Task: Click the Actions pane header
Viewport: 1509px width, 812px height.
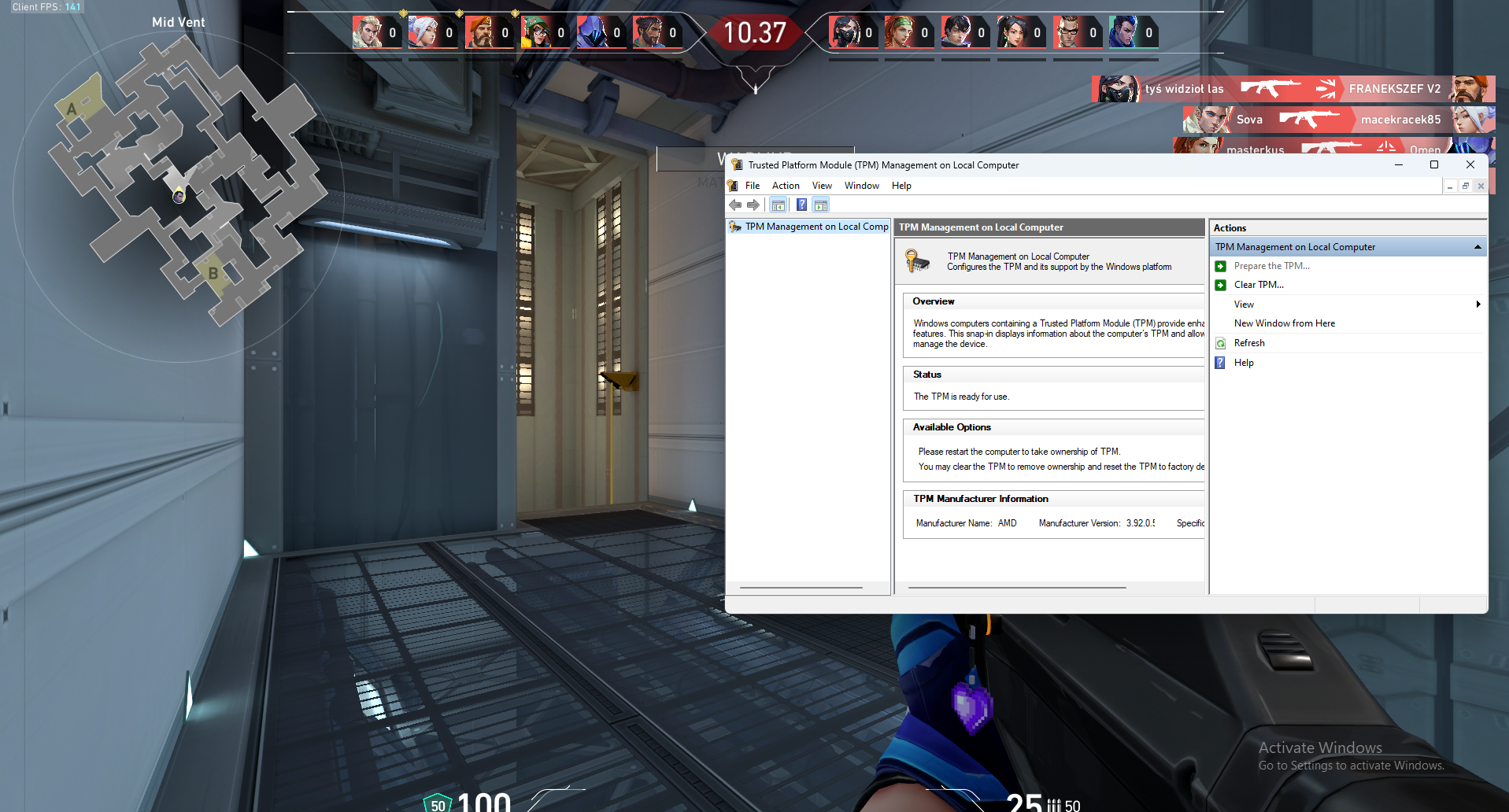Action: coord(1348,228)
